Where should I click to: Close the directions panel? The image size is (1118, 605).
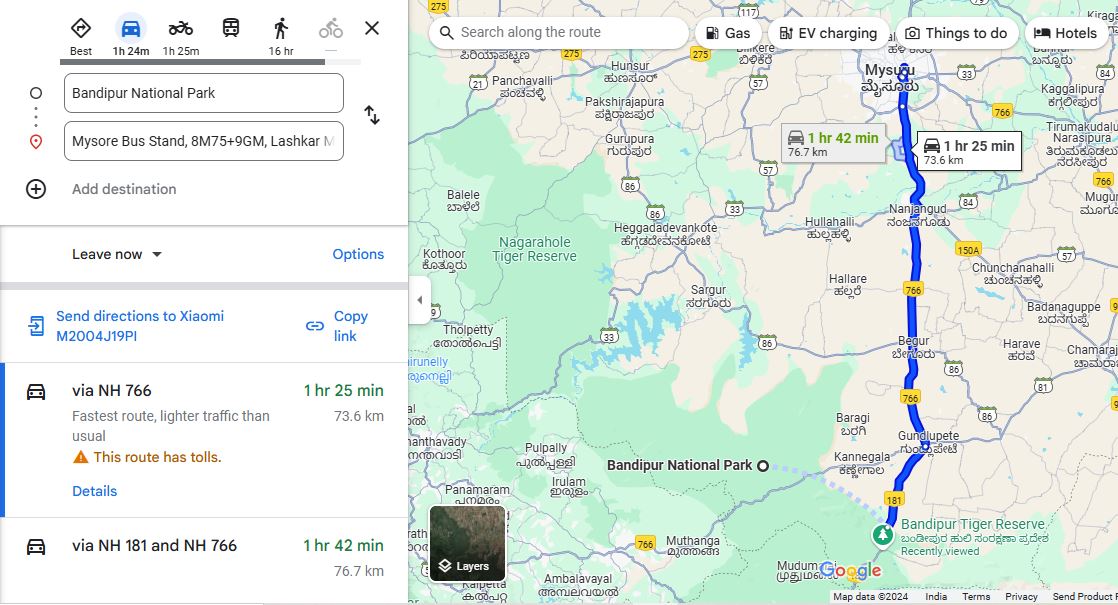371,29
